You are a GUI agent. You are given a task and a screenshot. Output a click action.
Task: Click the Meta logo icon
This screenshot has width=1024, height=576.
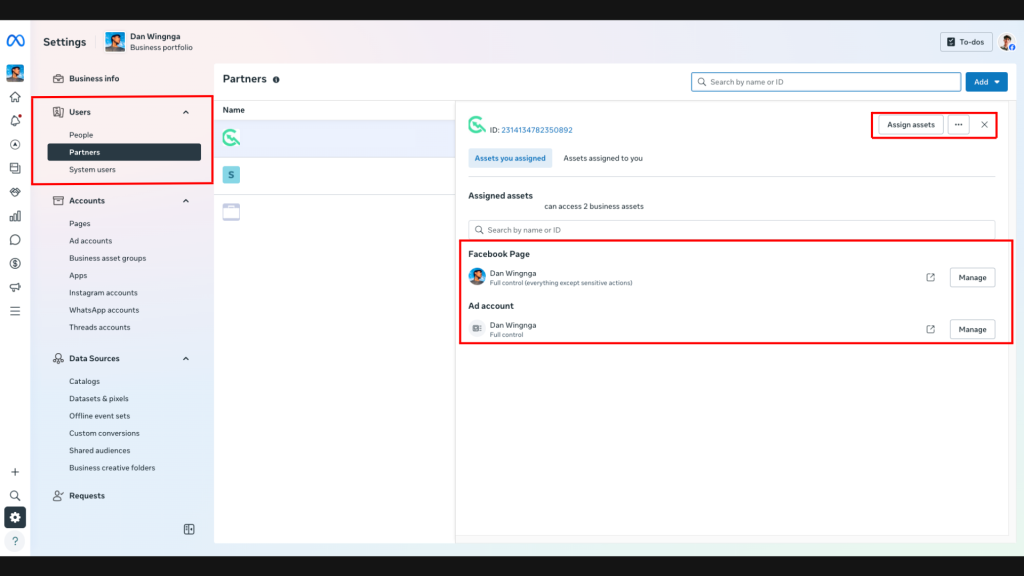pyautogui.click(x=15, y=40)
